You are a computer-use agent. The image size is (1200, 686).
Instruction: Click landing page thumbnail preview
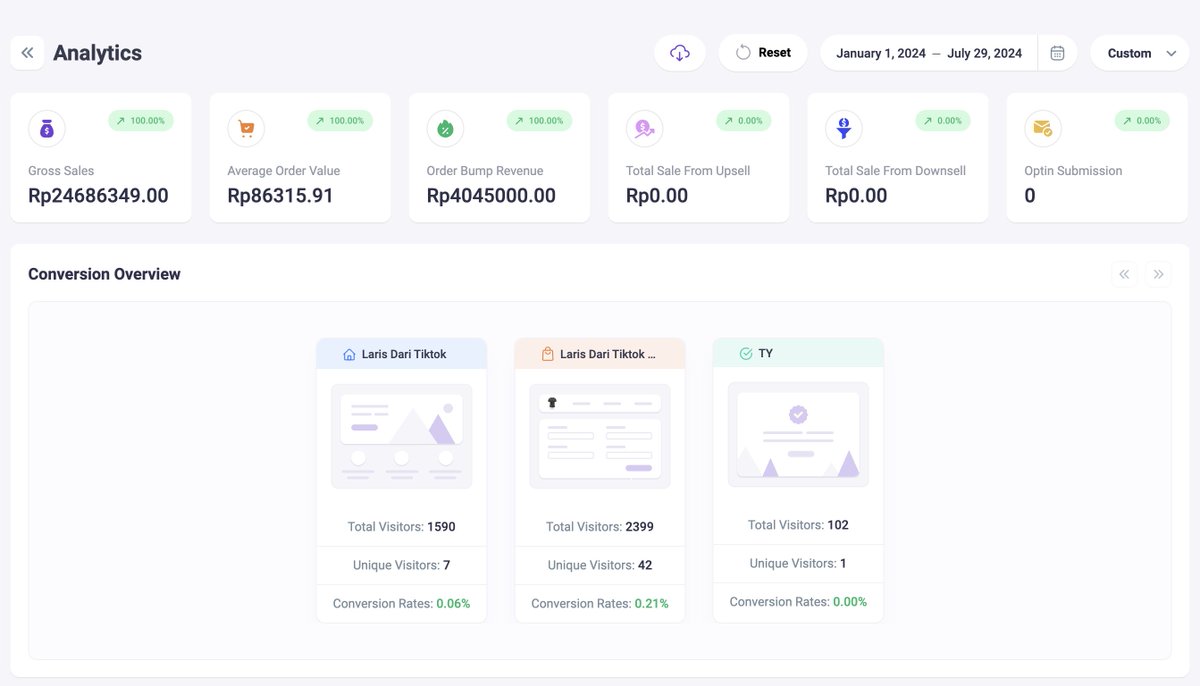[x=402, y=436]
